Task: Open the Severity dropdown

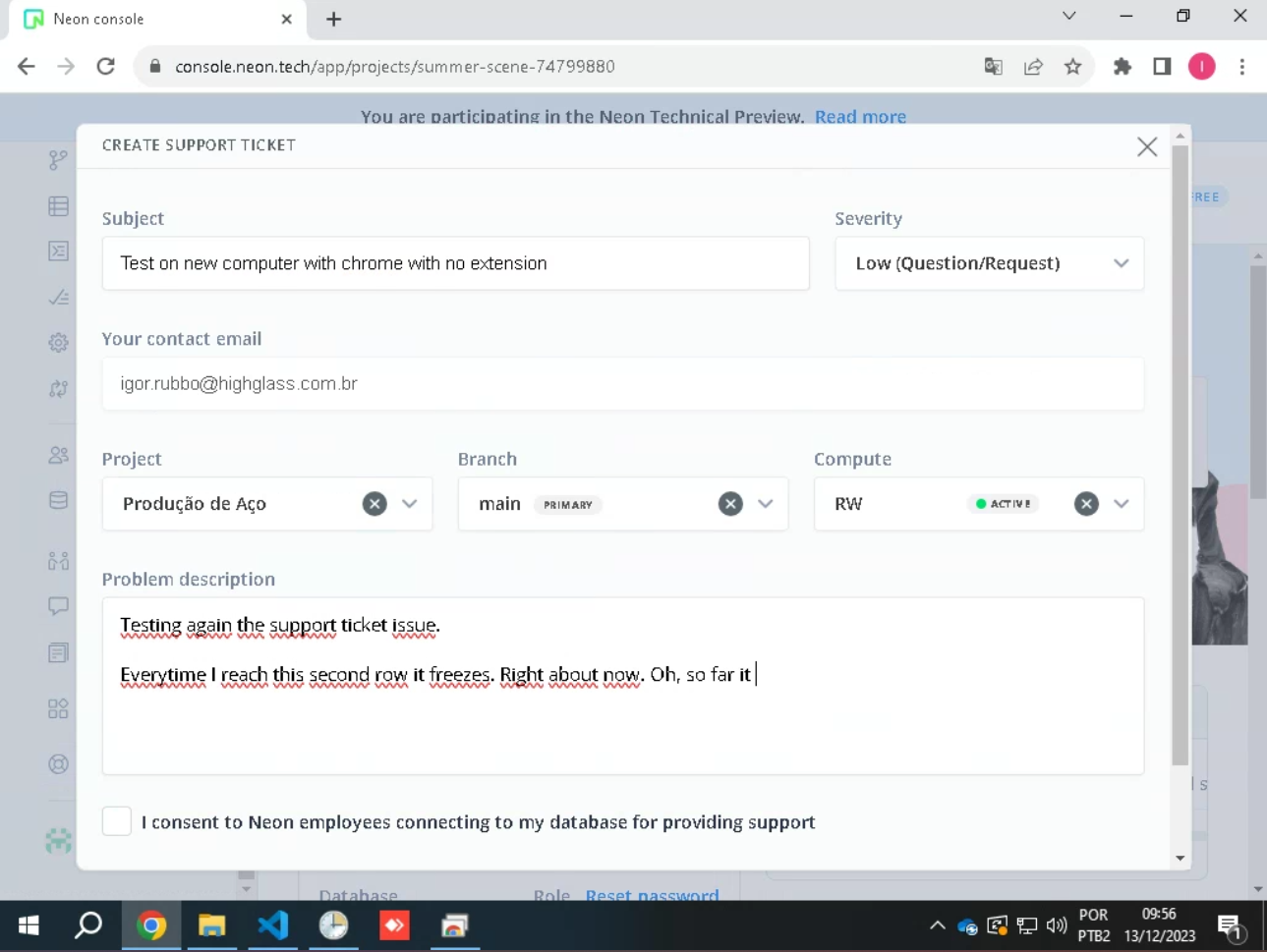Action: pos(989,263)
